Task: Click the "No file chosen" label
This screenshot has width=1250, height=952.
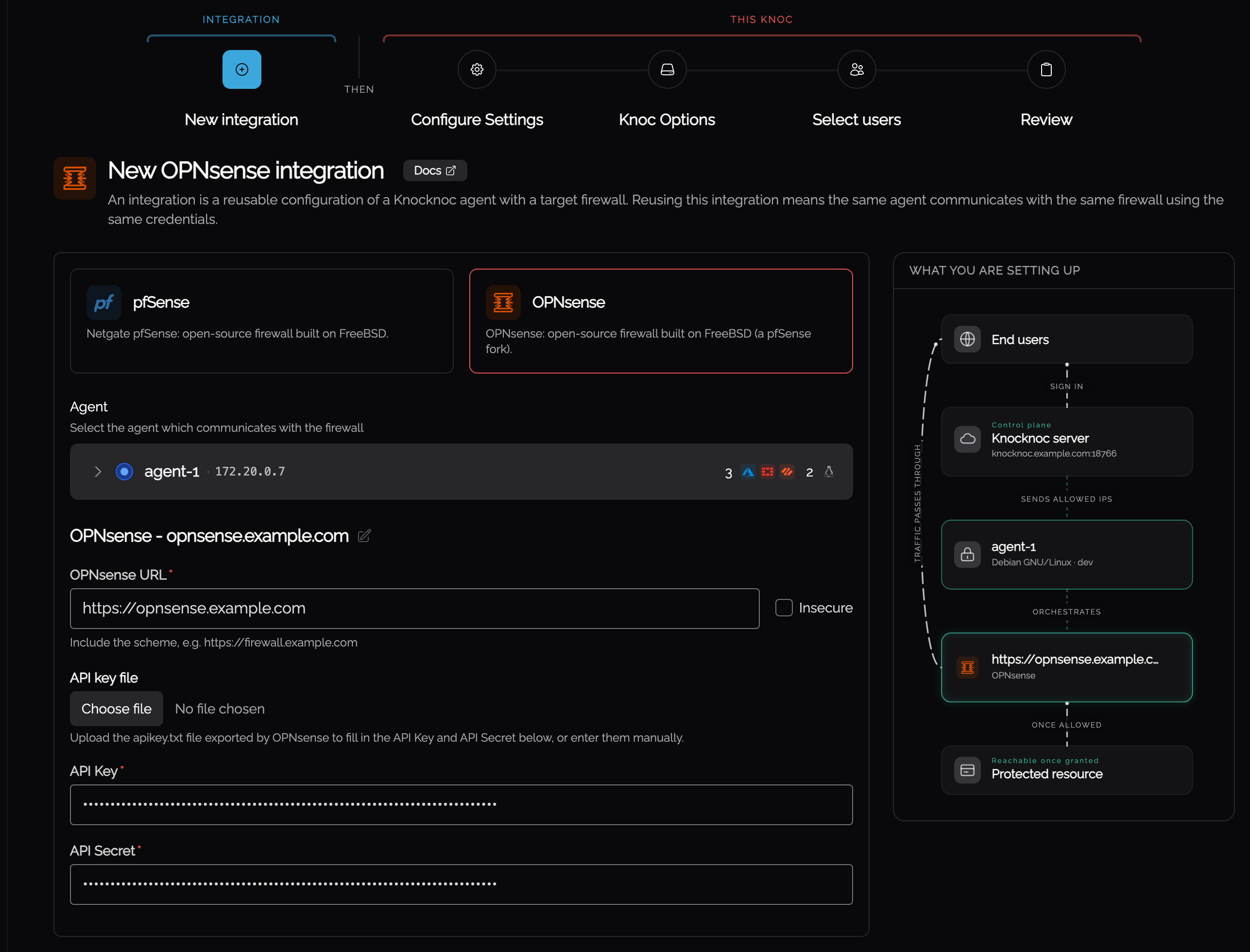Action: pos(220,709)
